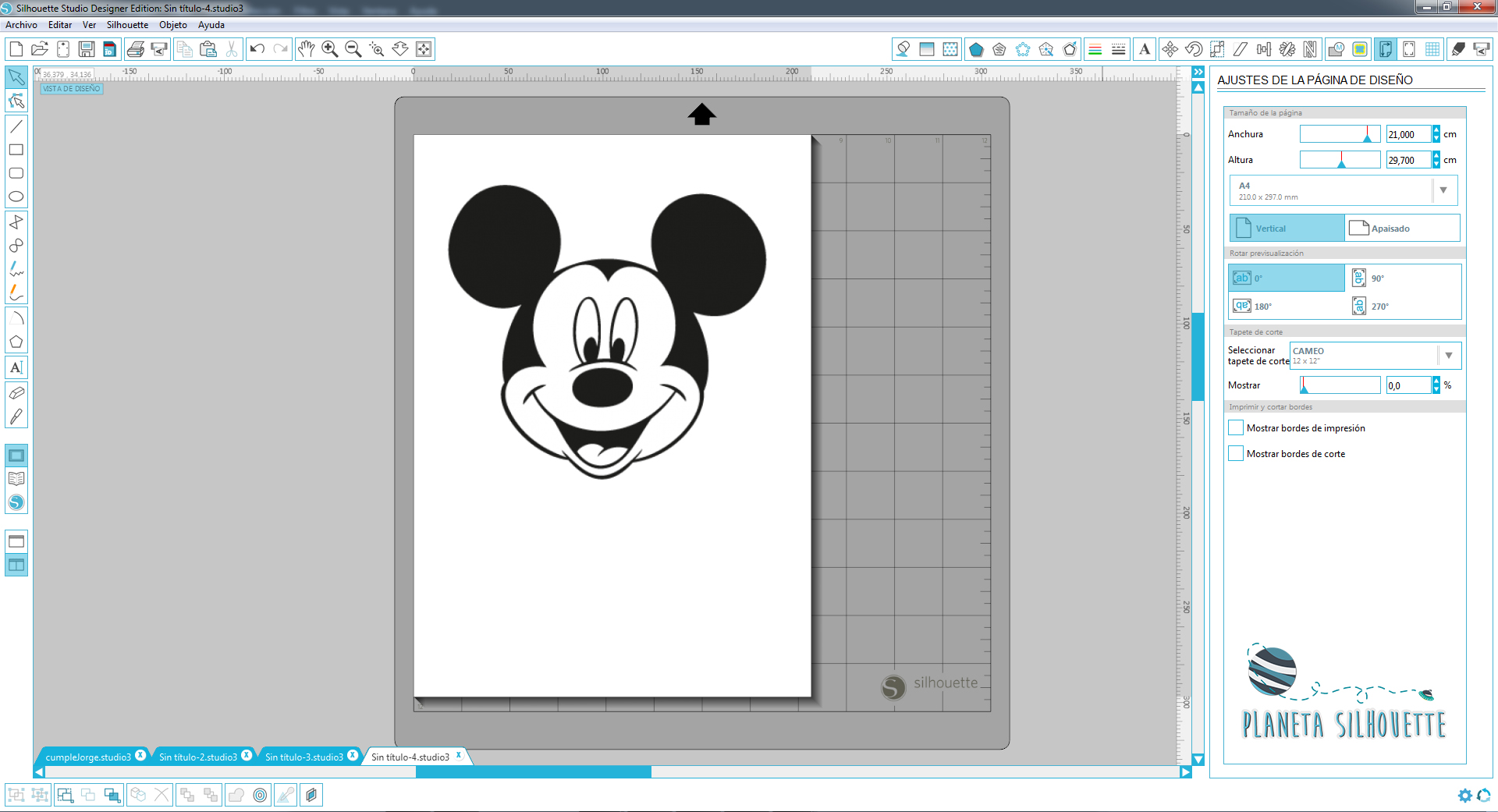Viewport: 1498px width, 812px height.
Task: Click the Undo arrow
Action: coord(257,49)
